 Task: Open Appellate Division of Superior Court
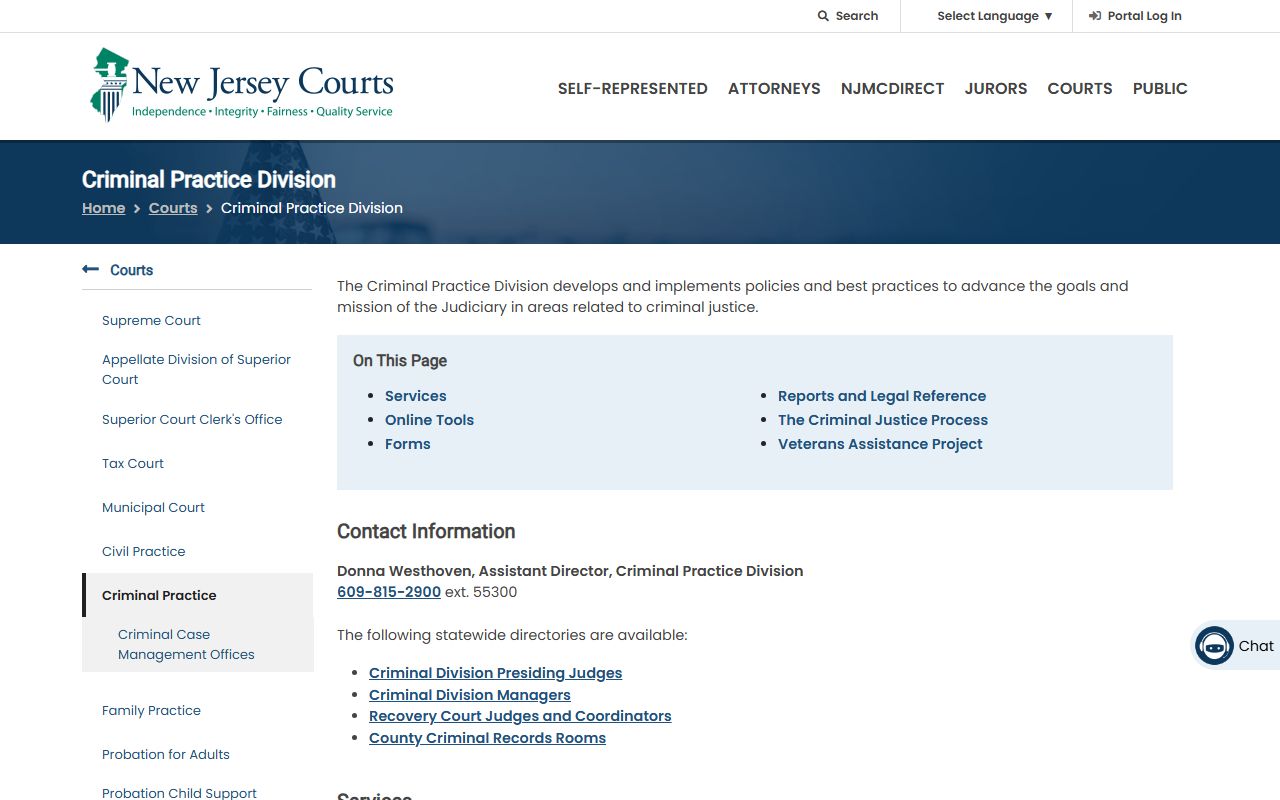coord(196,369)
